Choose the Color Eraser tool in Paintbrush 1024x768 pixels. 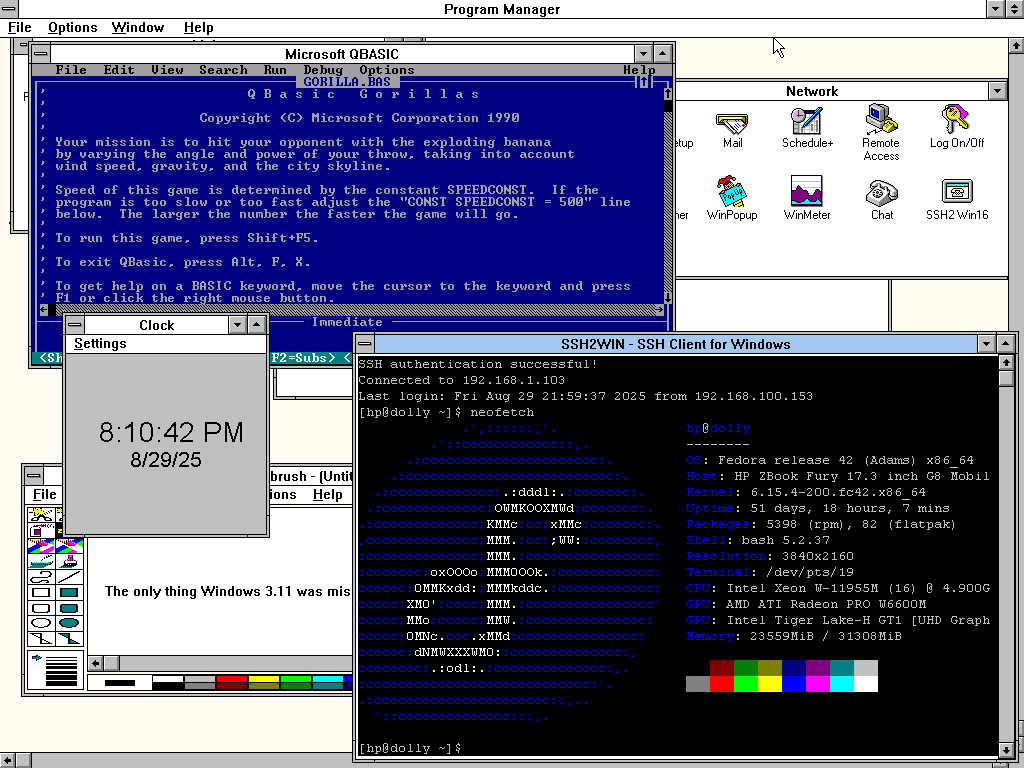pos(41,545)
